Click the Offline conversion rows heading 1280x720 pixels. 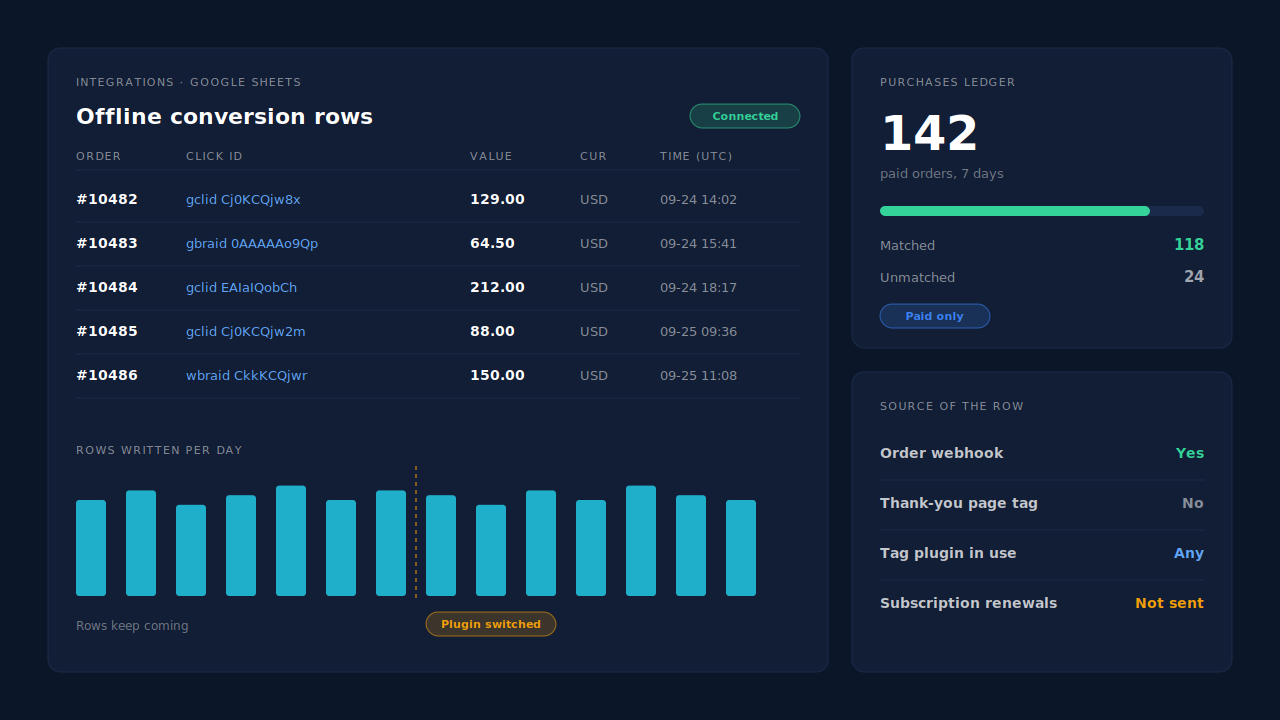(x=224, y=117)
